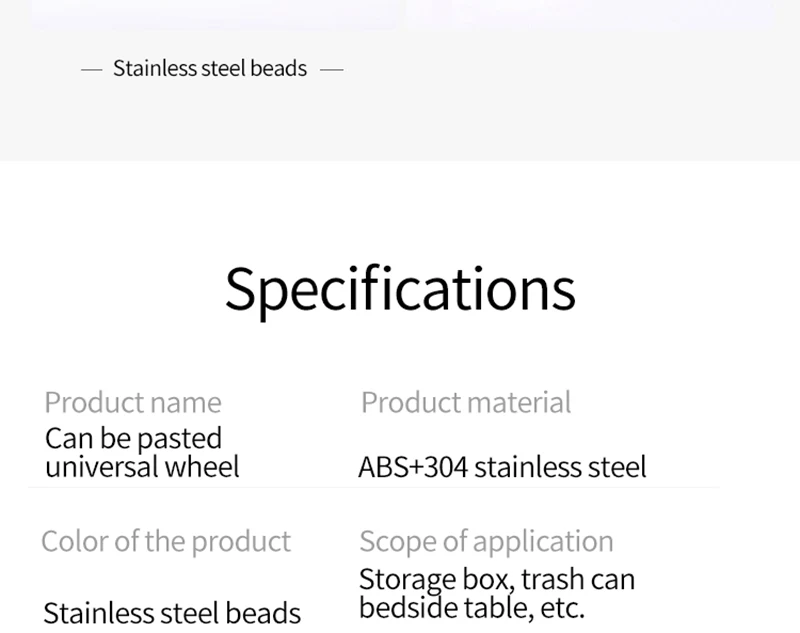Click the "Product material" label
This screenshot has height=633, width=800.
tap(466, 402)
